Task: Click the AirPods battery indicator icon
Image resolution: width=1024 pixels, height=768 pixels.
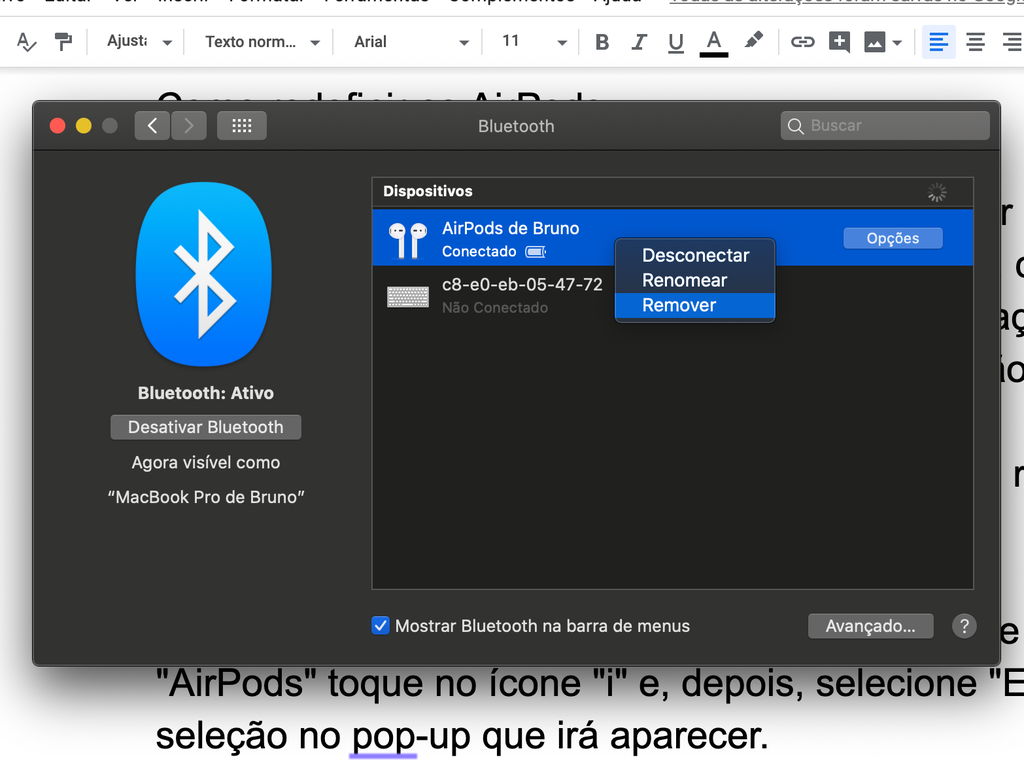Action: click(x=536, y=252)
